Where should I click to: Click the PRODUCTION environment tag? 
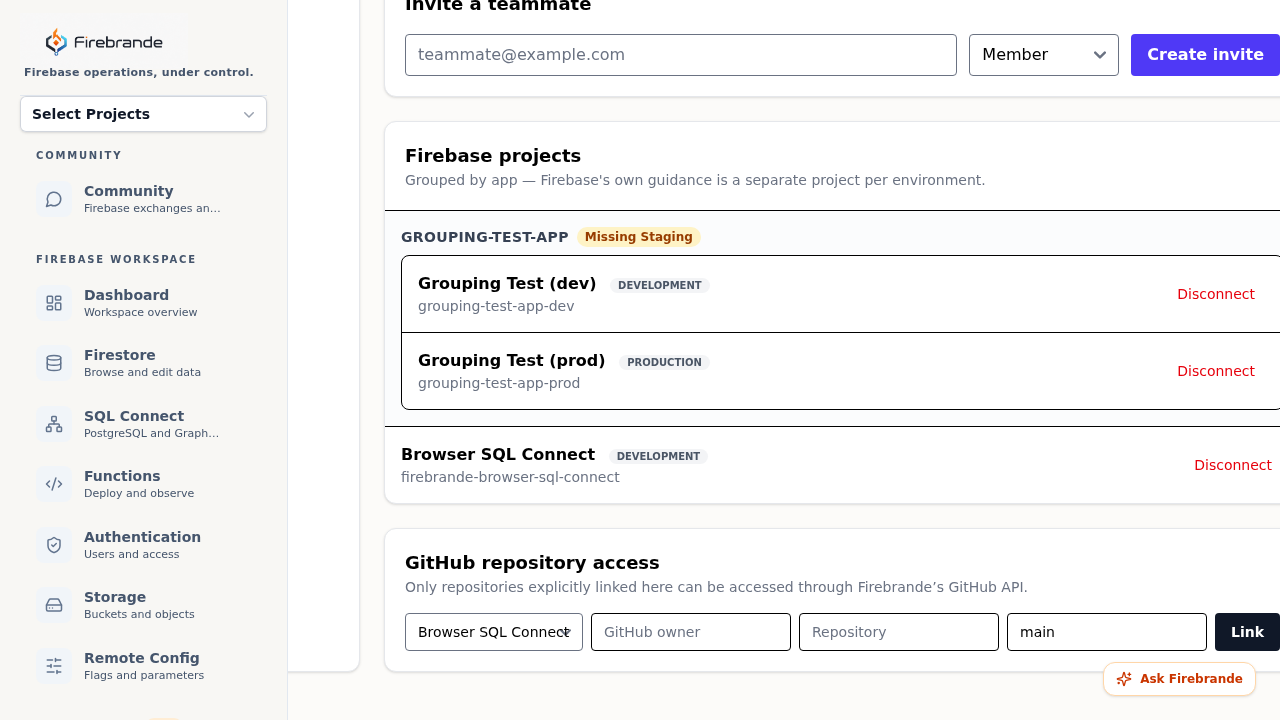click(664, 362)
